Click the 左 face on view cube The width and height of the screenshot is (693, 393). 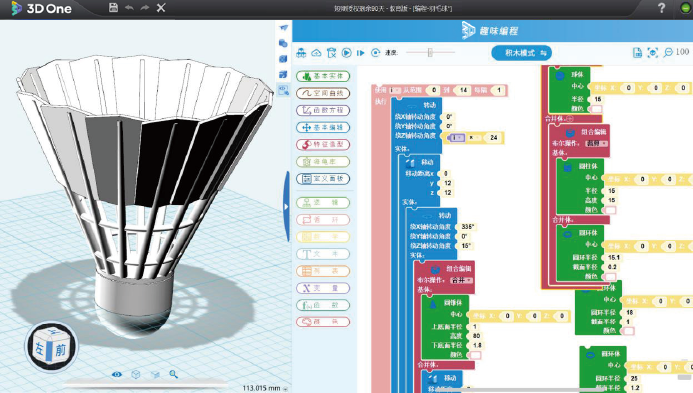pos(40,348)
